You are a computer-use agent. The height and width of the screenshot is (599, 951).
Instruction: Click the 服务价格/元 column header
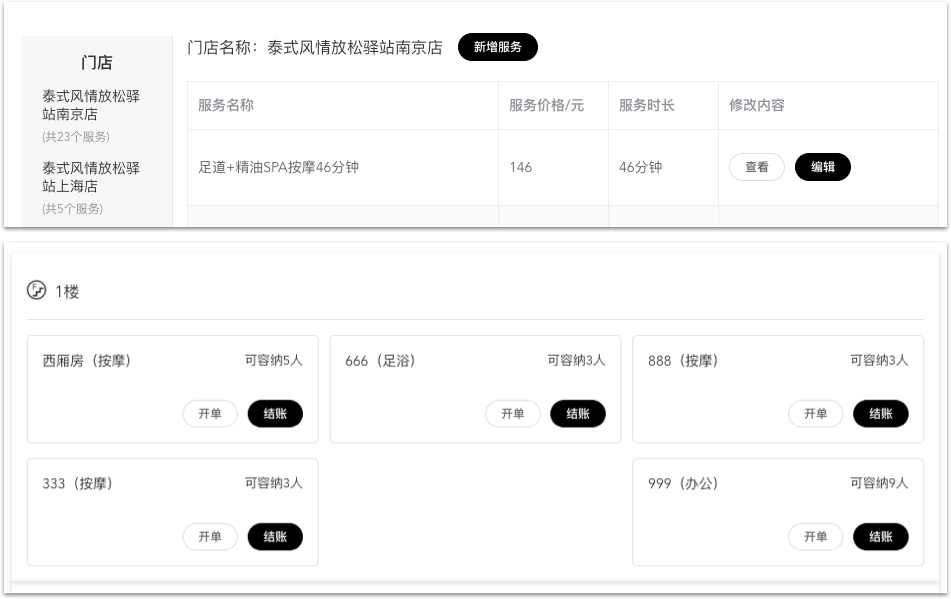coord(546,105)
